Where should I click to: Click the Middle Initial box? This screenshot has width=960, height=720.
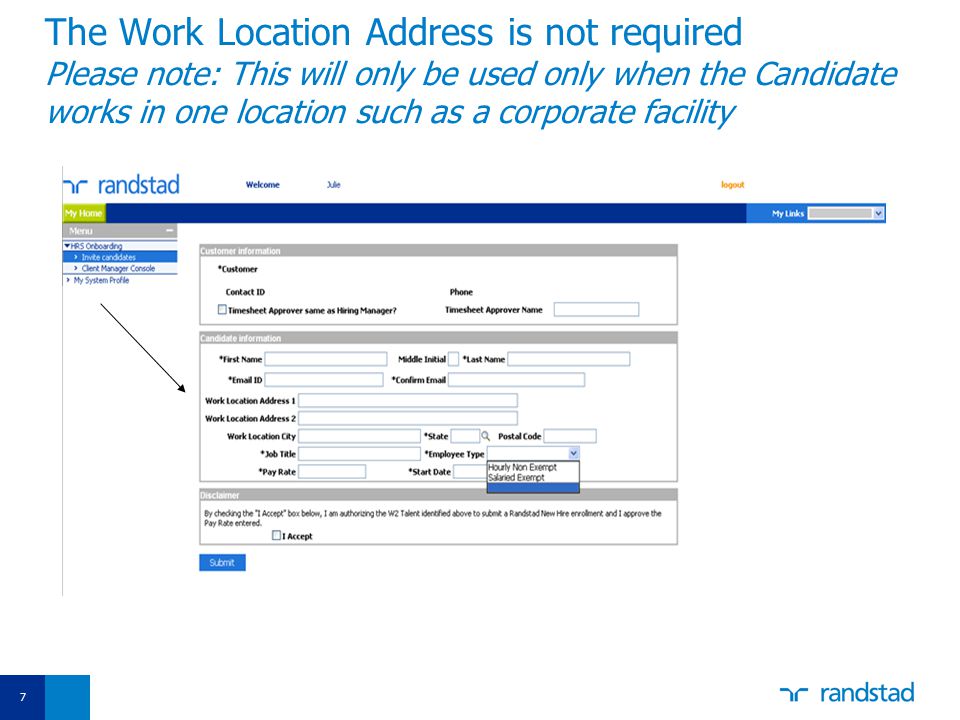(454, 359)
